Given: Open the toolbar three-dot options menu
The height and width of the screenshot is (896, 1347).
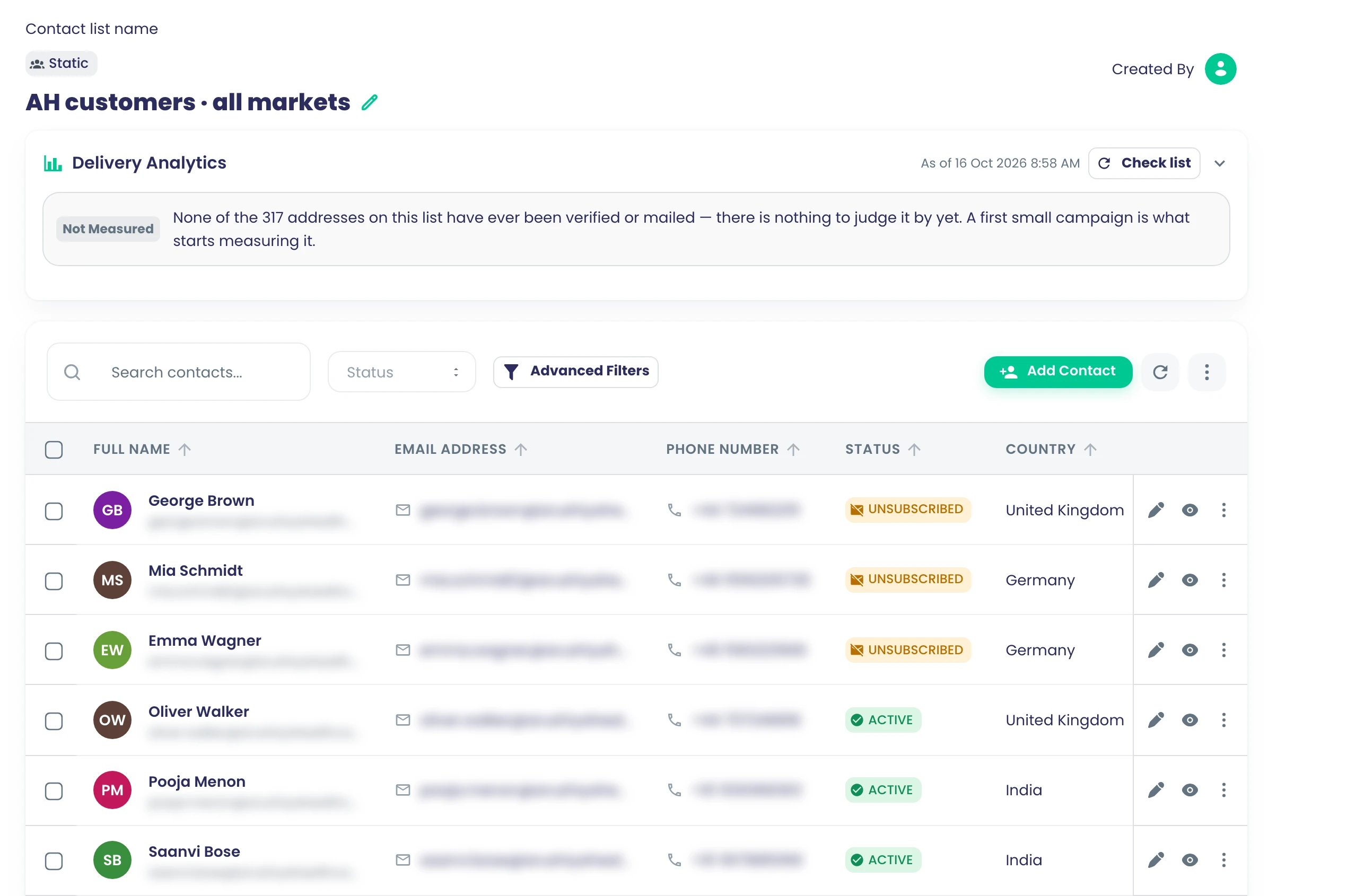Looking at the screenshot, I should tap(1206, 372).
